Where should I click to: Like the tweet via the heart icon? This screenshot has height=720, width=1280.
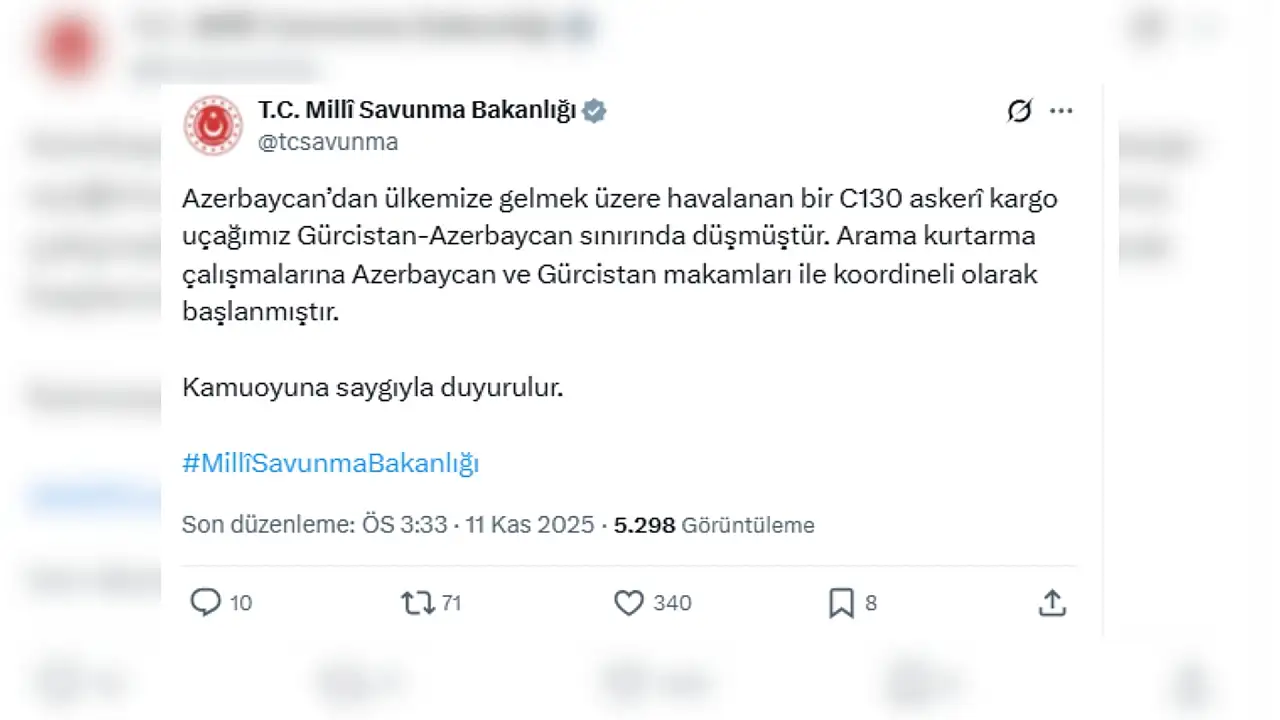[x=628, y=602]
